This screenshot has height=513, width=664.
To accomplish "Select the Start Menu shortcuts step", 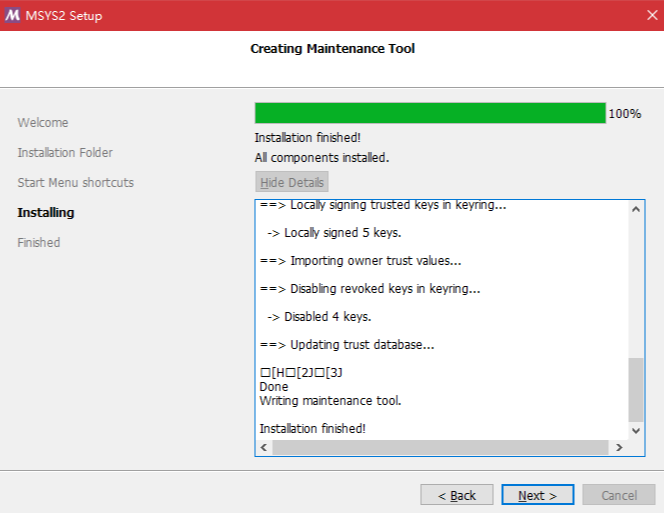I will click(x=75, y=183).
